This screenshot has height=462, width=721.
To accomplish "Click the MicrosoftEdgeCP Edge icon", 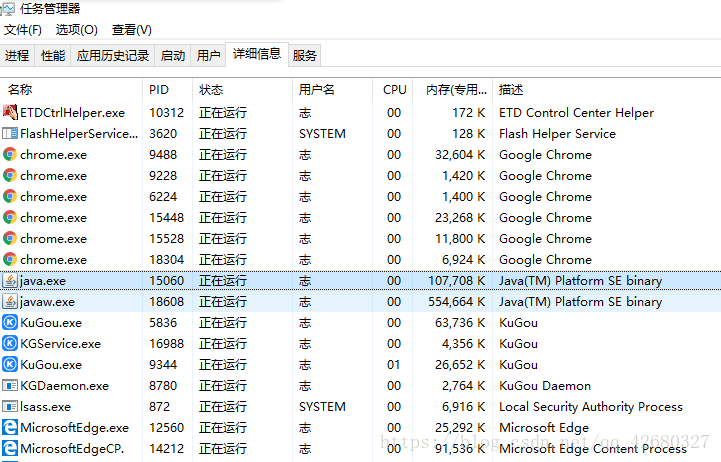I will [10, 448].
